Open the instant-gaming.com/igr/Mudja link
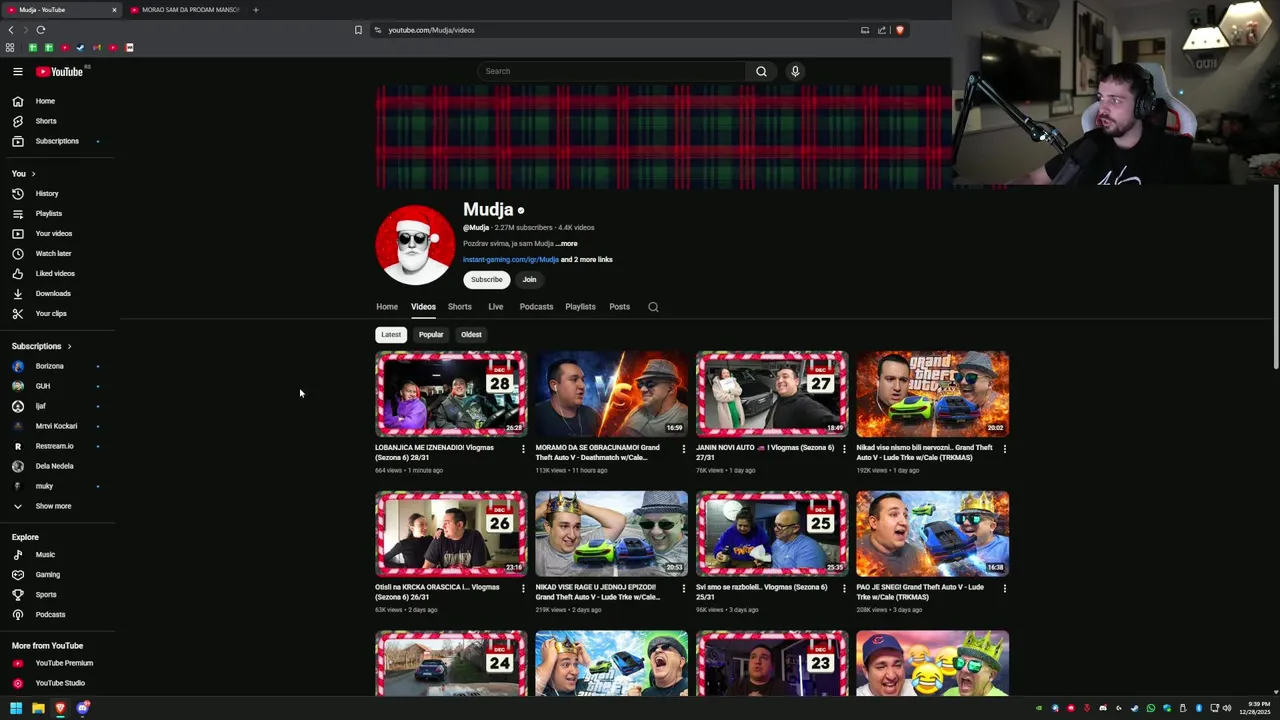 (x=511, y=260)
